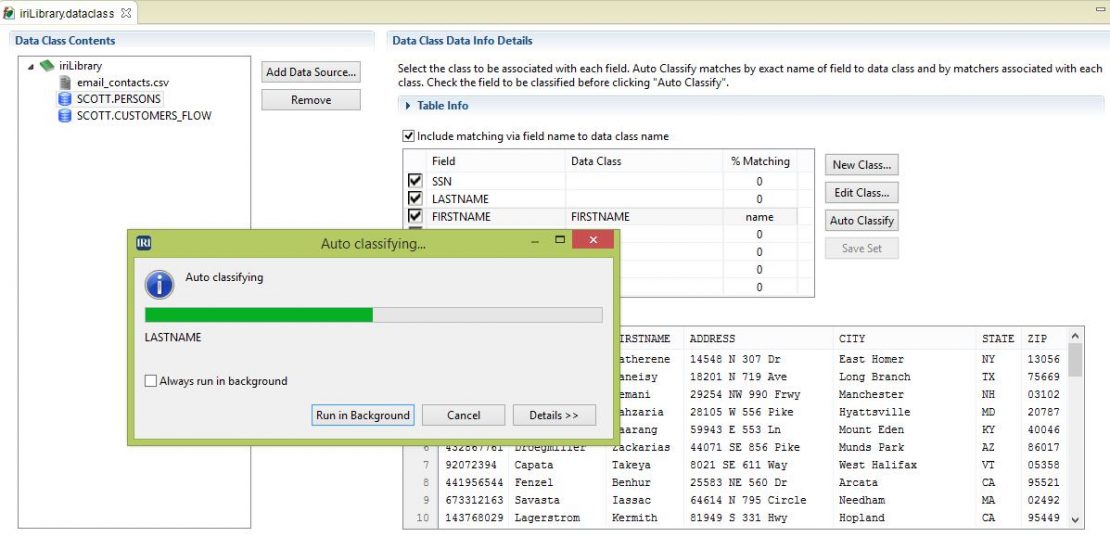The image size is (1110, 537).
Task: Click the % Matching column header
Action: tap(760, 161)
